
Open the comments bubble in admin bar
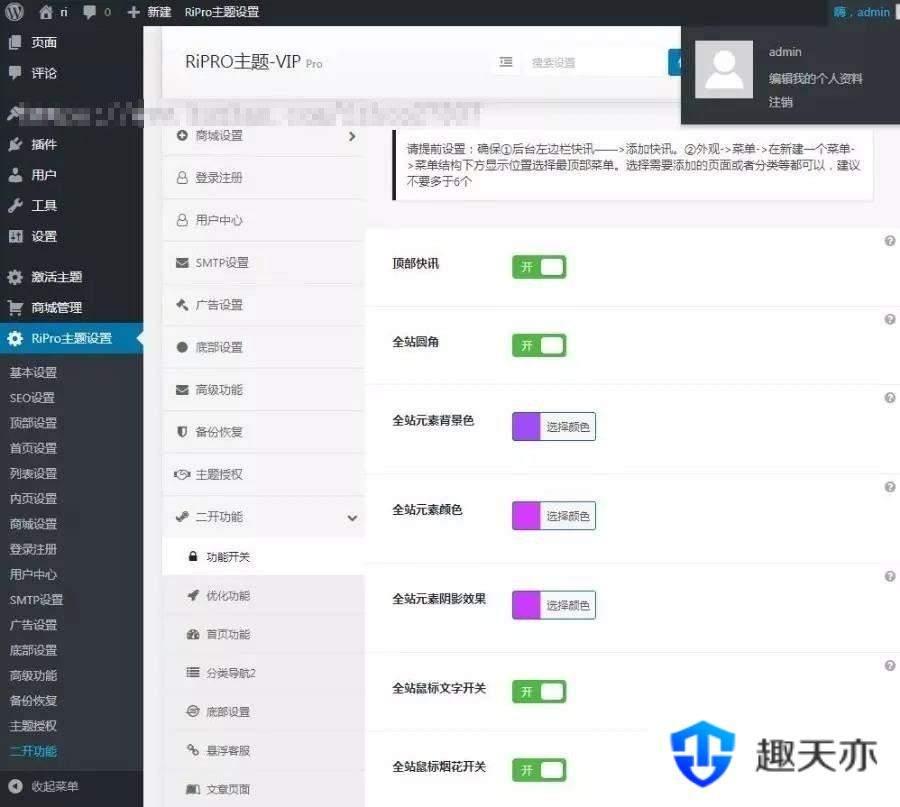(90, 11)
